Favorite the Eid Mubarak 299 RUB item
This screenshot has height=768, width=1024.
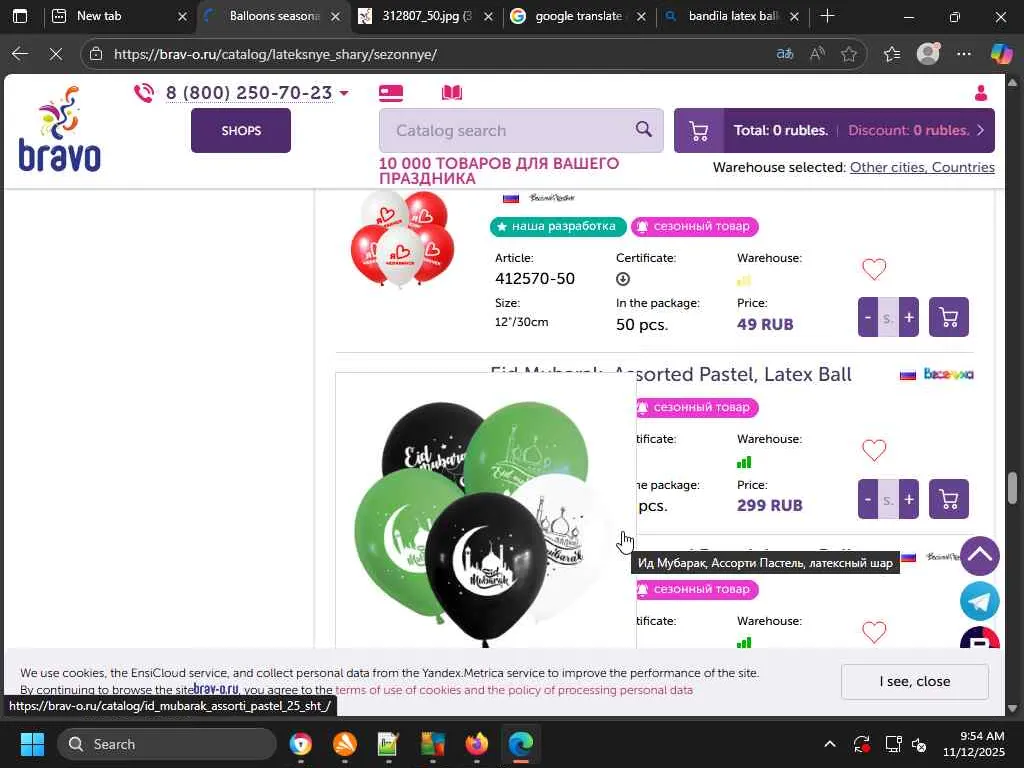pyautogui.click(x=874, y=450)
